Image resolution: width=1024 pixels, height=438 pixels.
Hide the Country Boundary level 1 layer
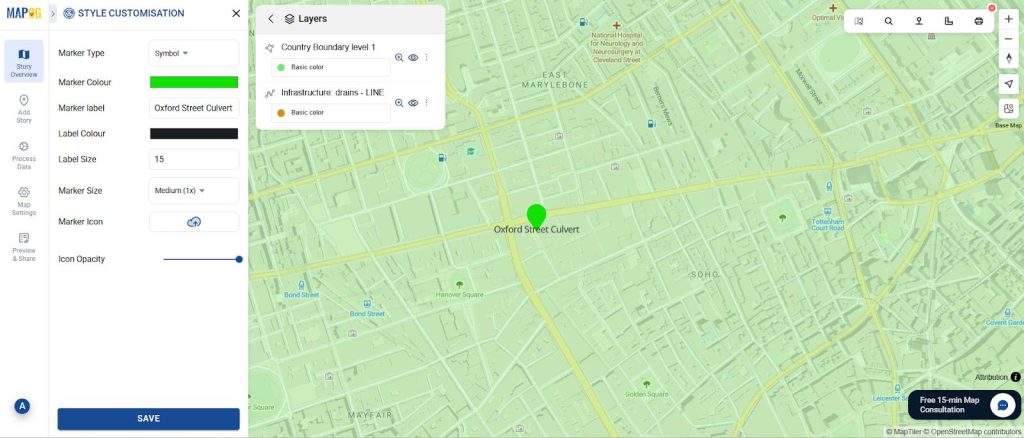[x=413, y=58]
